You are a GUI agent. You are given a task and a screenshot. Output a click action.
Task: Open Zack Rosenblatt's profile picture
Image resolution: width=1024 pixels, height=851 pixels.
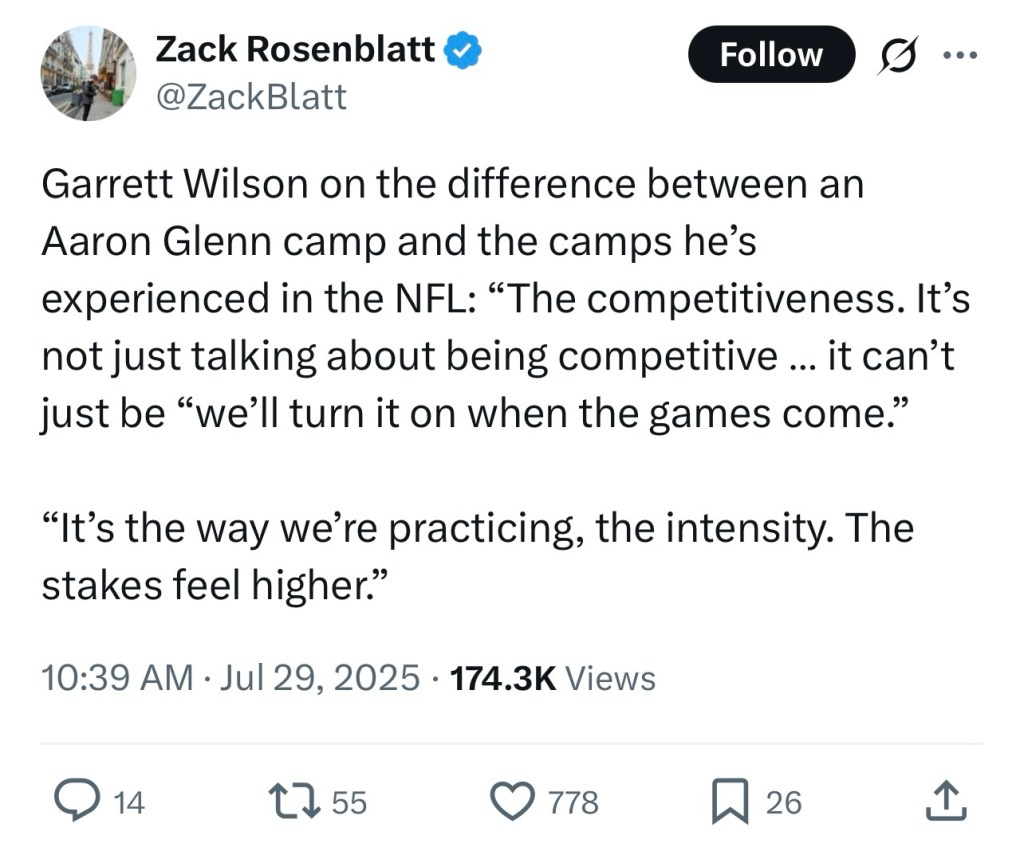pyautogui.click(x=87, y=74)
